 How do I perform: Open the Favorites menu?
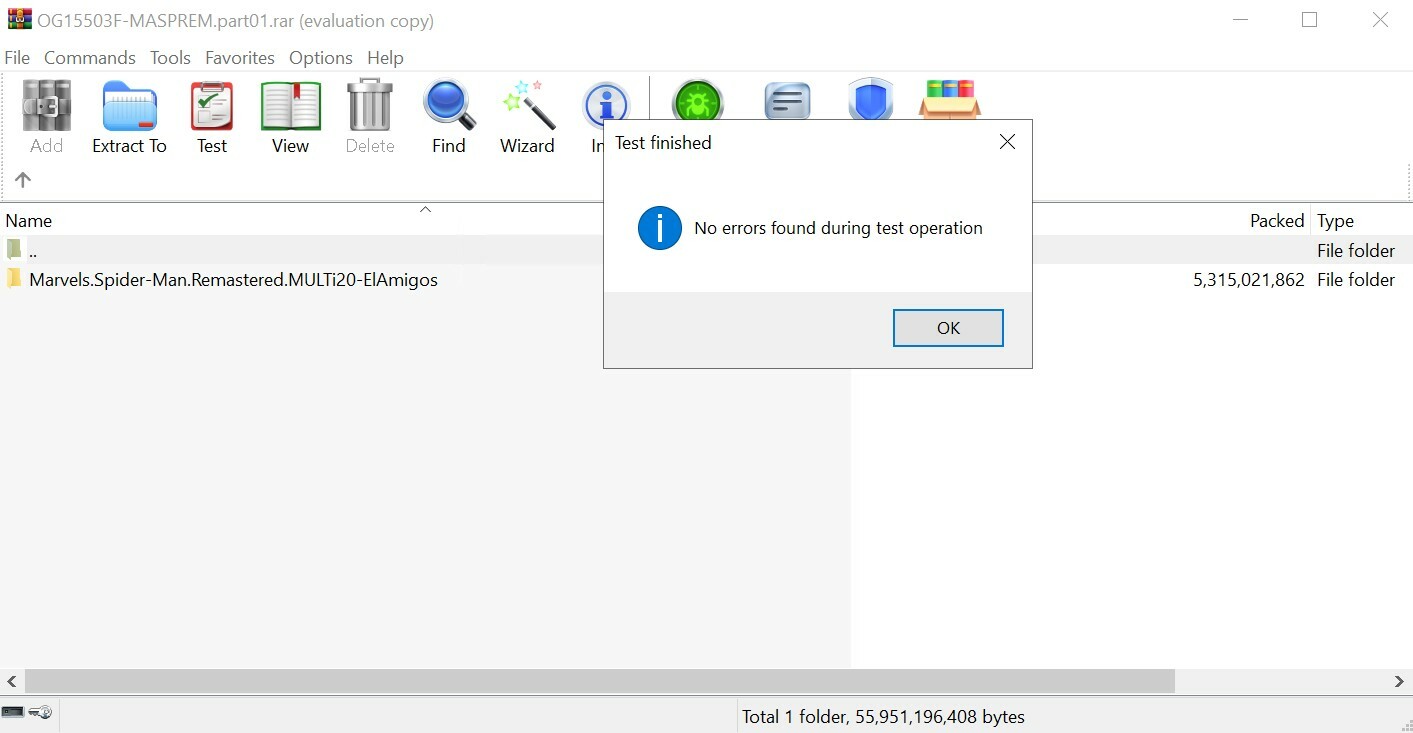[240, 58]
